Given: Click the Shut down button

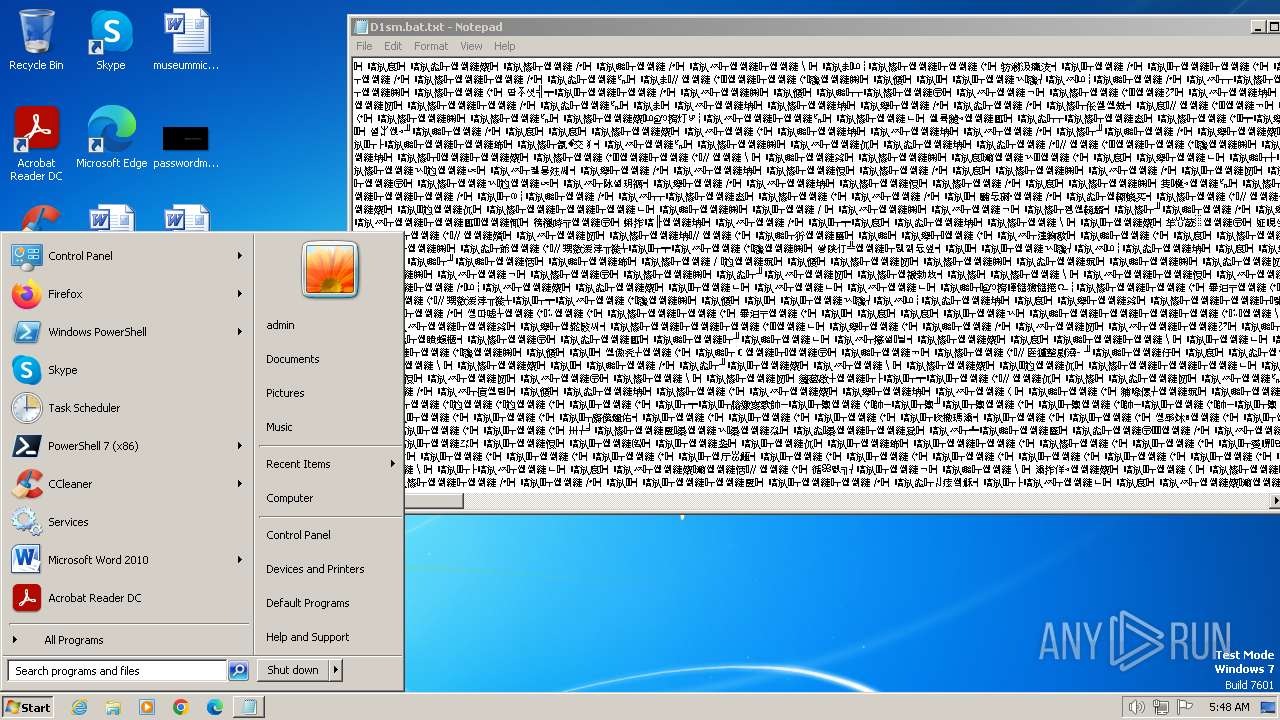Looking at the screenshot, I should (x=293, y=670).
